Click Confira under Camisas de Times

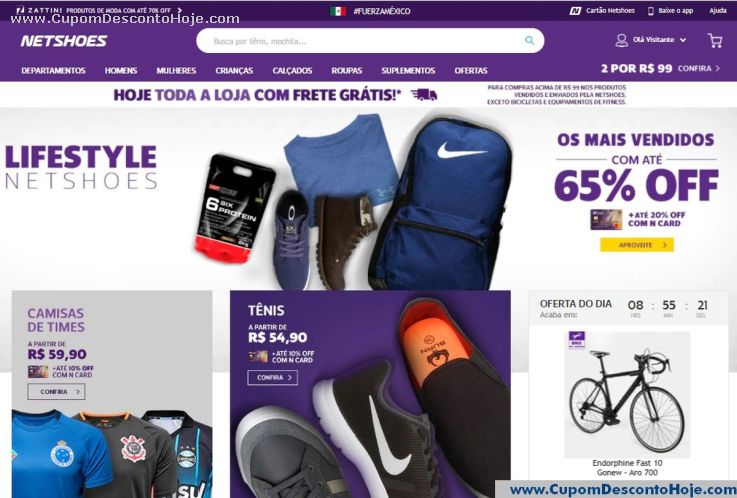tap(56, 391)
